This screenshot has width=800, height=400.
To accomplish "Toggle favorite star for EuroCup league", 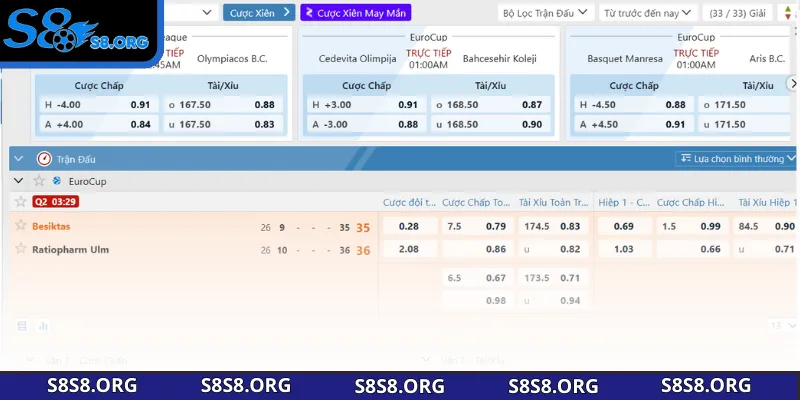I will tap(40, 181).
